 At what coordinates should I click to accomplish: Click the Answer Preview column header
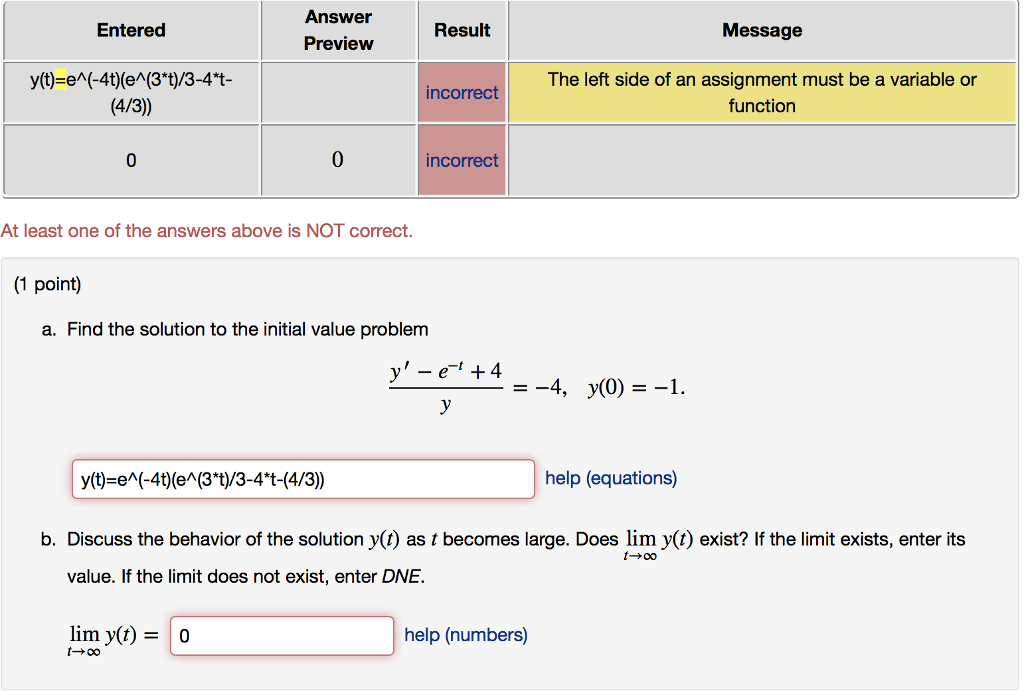[x=338, y=30]
